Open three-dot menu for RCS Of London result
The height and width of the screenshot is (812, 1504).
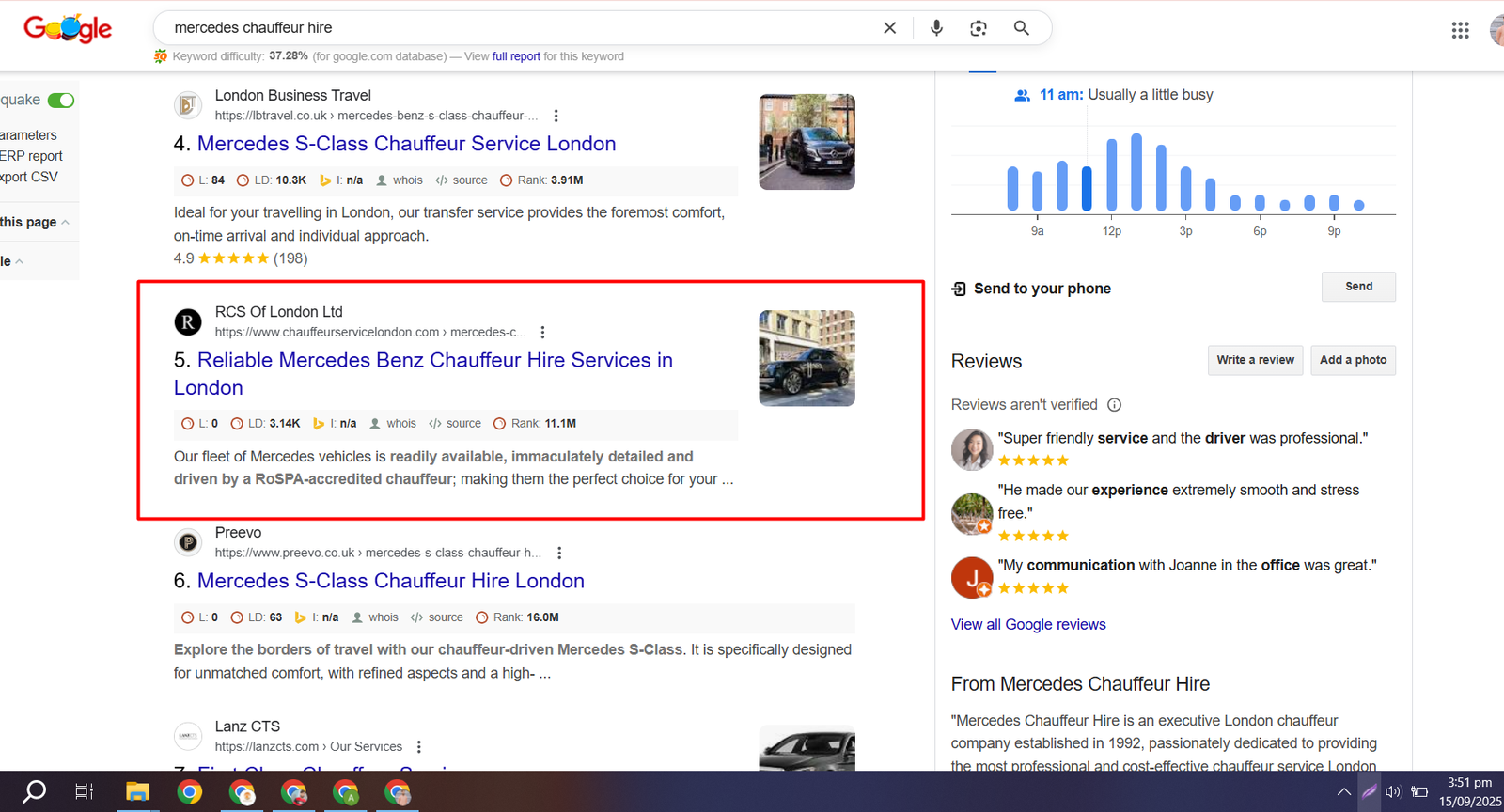pyautogui.click(x=542, y=333)
